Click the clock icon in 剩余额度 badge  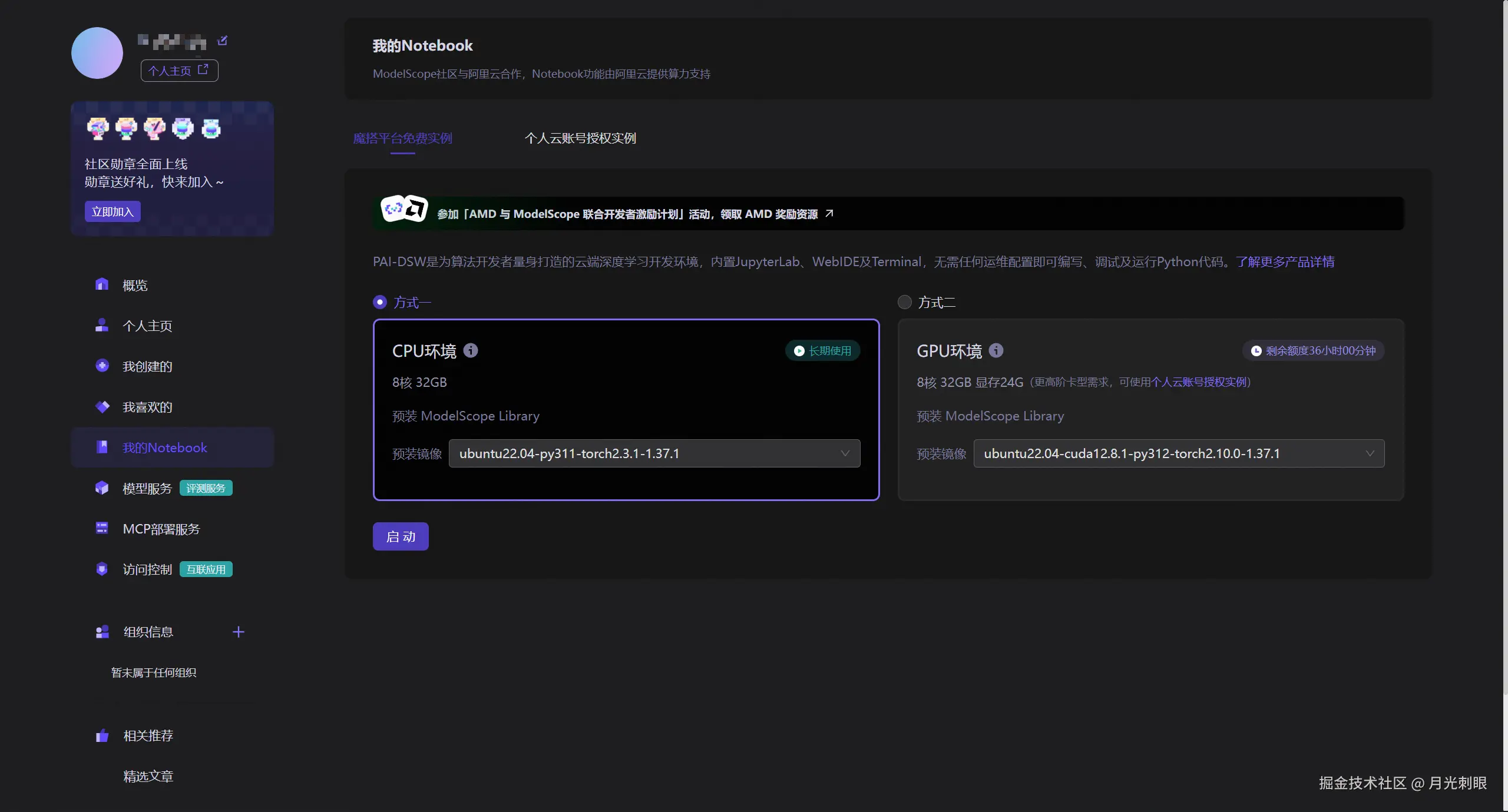coord(1256,351)
